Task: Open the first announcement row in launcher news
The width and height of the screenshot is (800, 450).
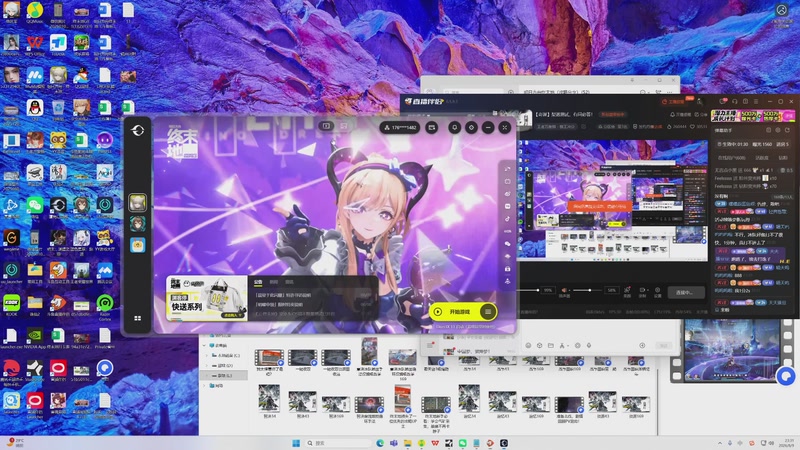Action: [x=313, y=295]
